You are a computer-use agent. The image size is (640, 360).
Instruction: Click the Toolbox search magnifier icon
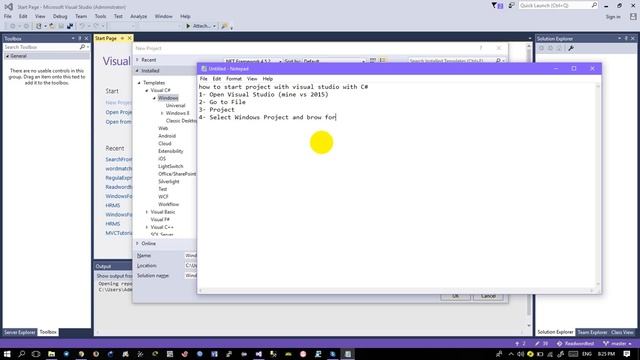point(82,47)
